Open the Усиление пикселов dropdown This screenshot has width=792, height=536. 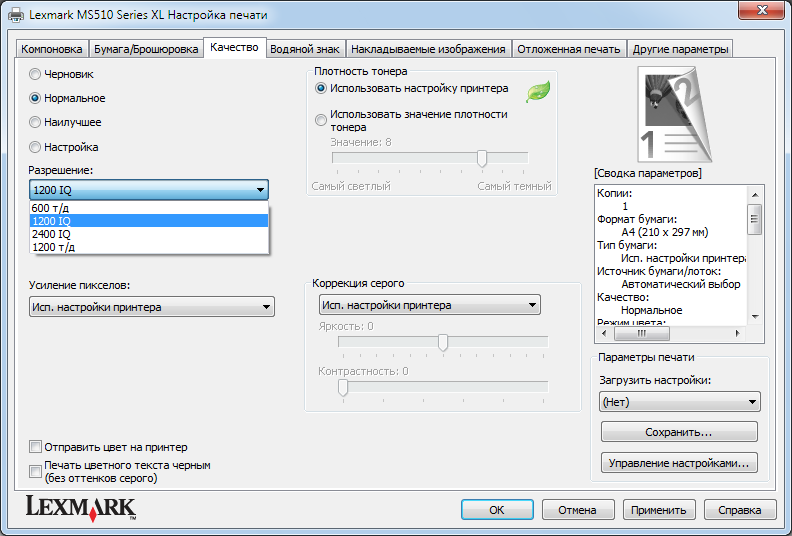152,307
